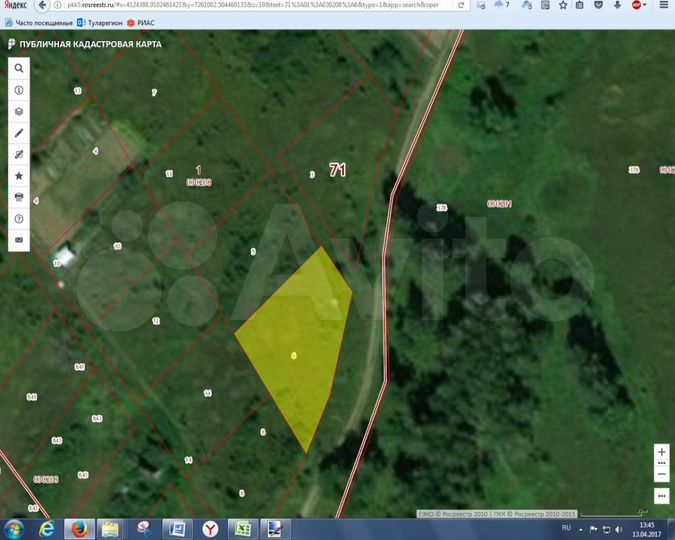Click the parcel label 71 on map
This screenshot has height=540, width=675.
(338, 170)
